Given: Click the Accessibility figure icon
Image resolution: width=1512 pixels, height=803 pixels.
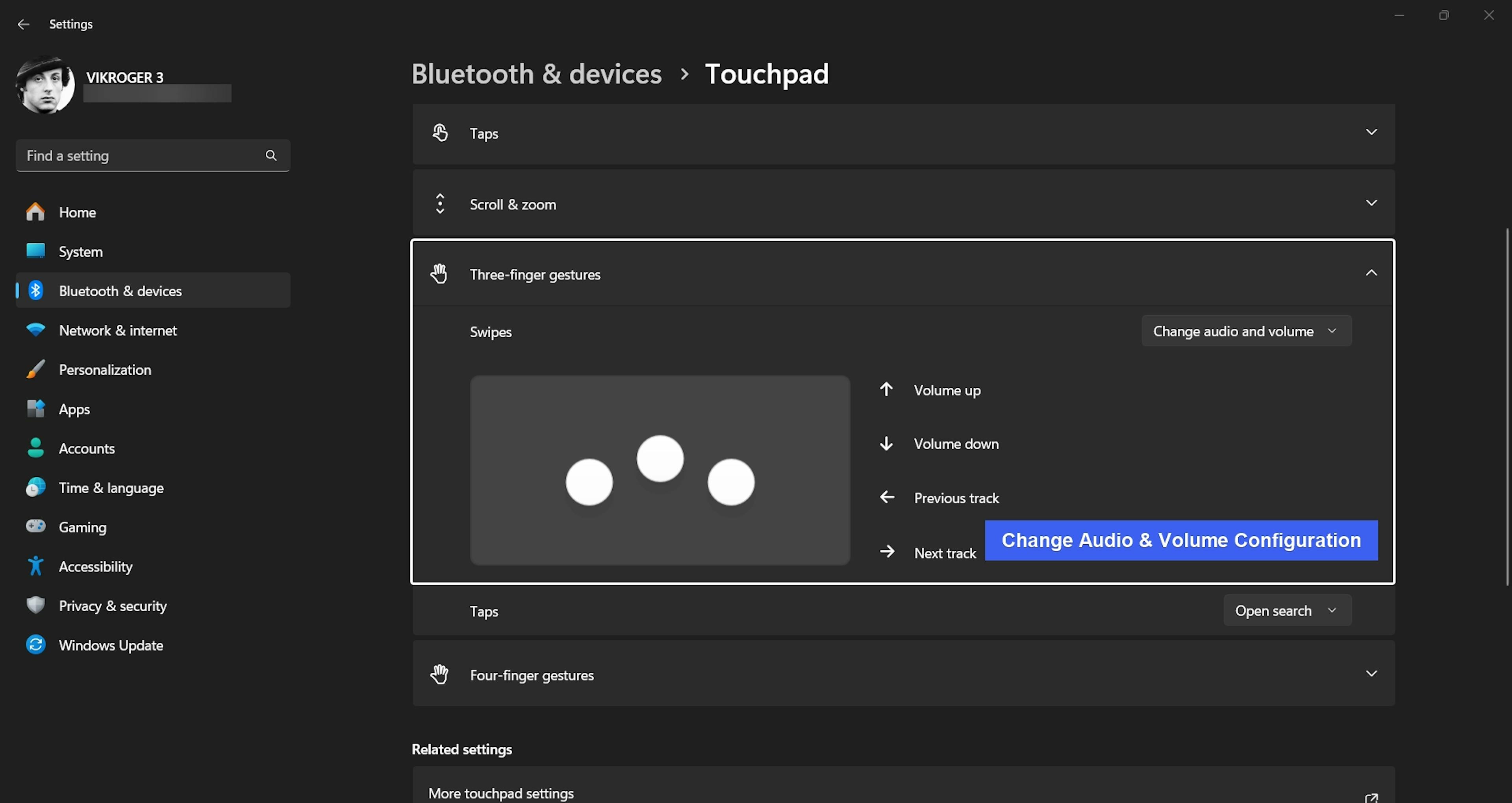Looking at the screenshot, I should point(35,566).
